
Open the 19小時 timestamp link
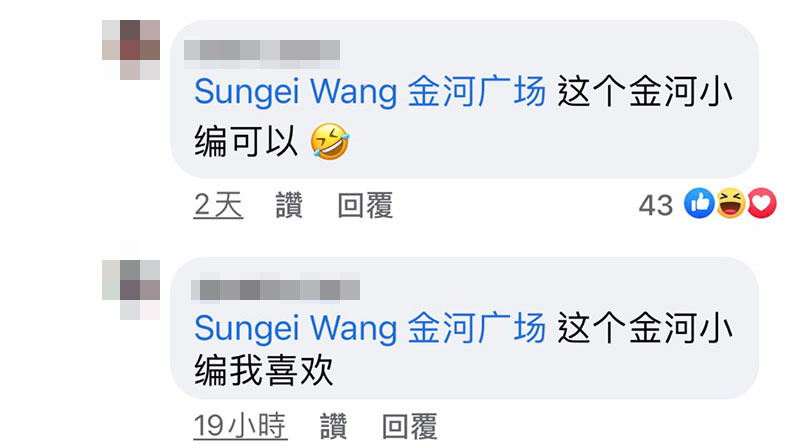[240, 427]
